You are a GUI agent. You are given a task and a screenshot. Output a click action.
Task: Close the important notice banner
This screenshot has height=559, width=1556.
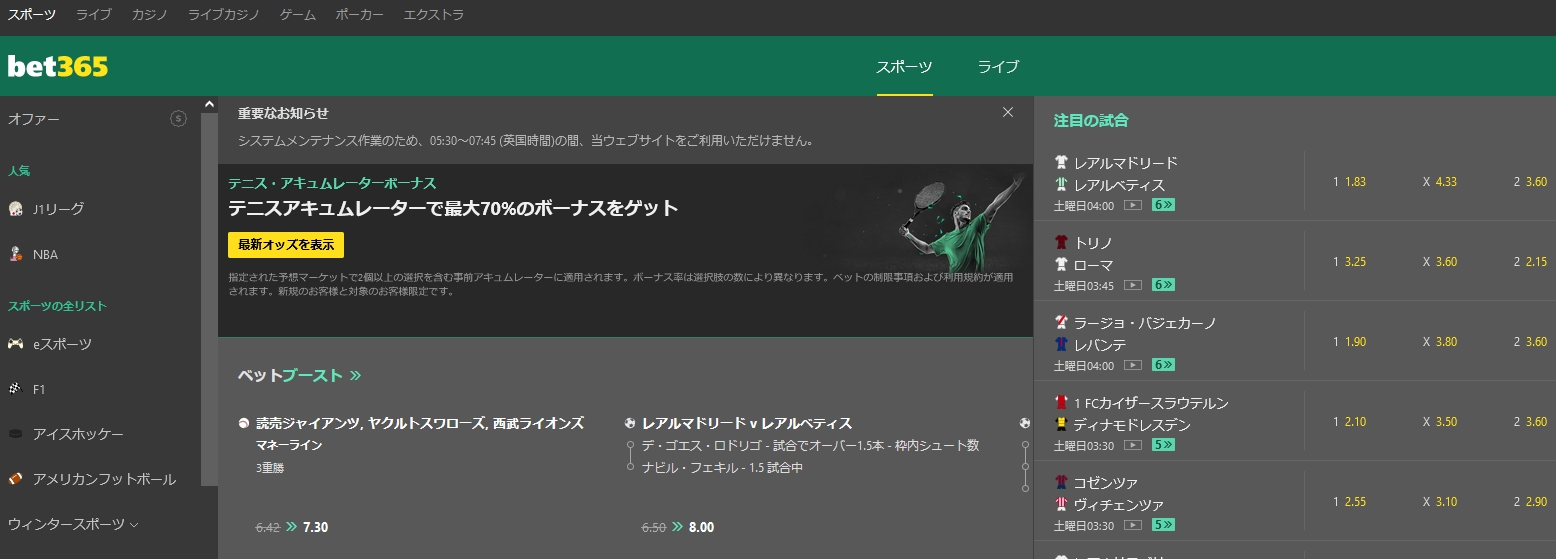(1008, 112)
